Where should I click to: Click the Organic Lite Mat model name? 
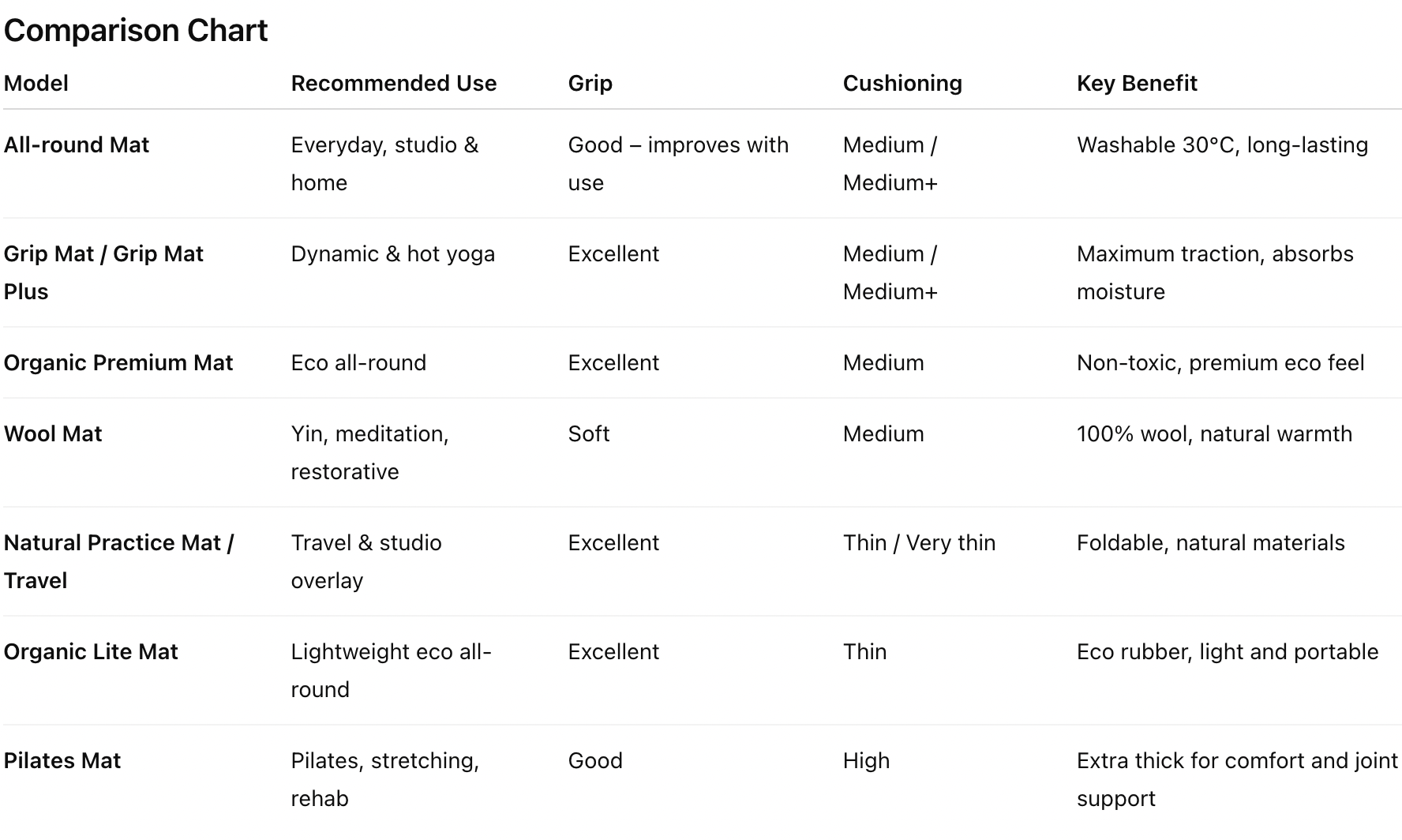click(x=91, y=651)
